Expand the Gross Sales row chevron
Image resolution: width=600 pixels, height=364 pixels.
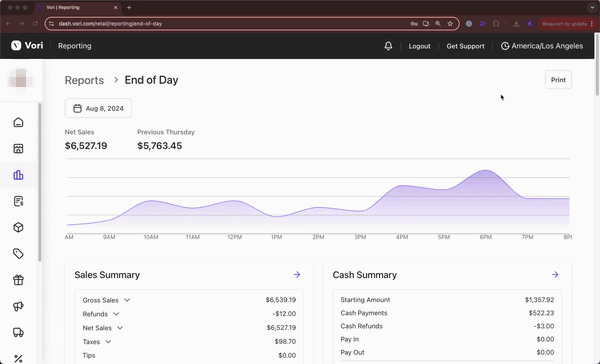point(127,300)
